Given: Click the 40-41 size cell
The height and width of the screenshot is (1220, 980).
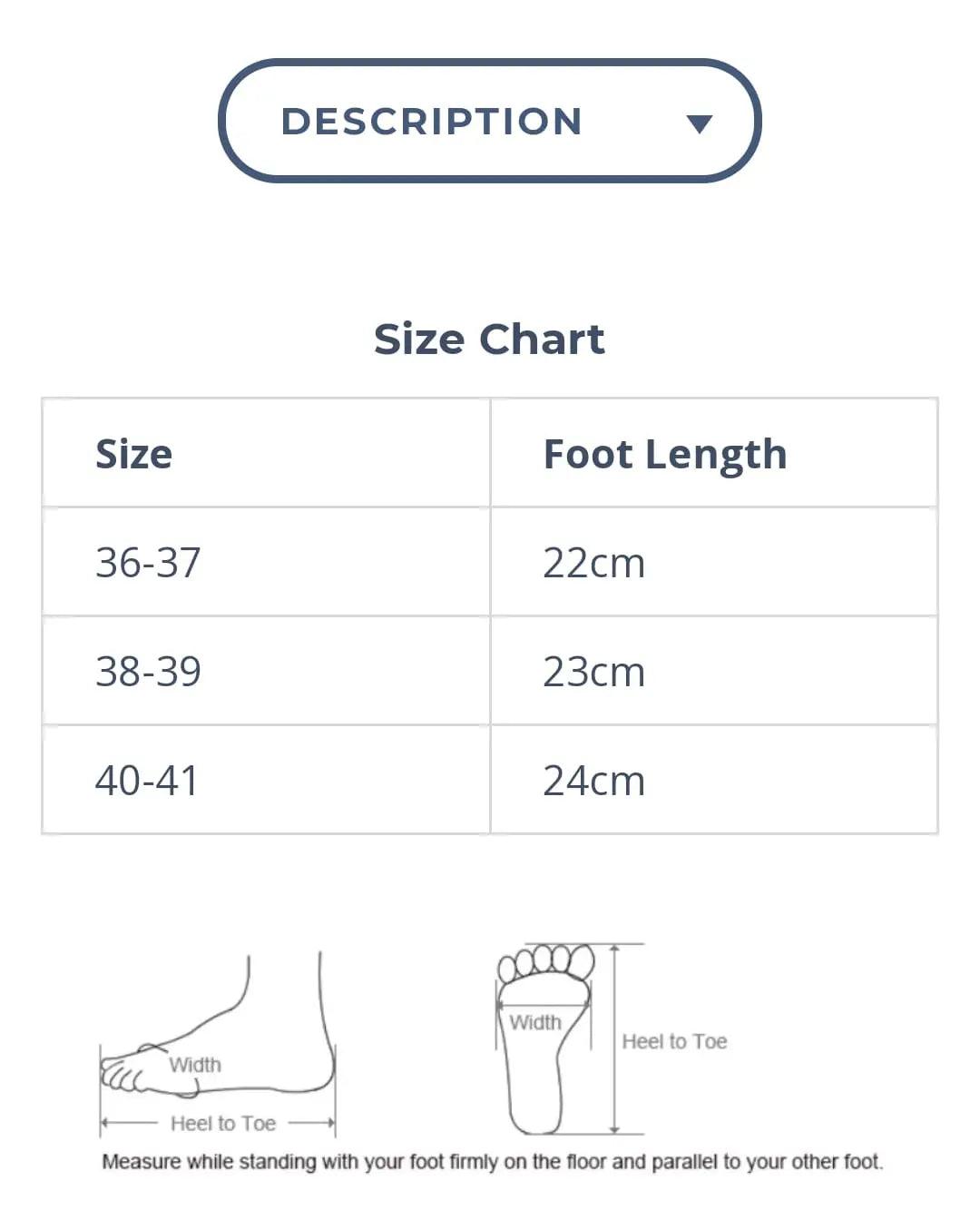Looking at the screenshot, I should coord(146,781).
